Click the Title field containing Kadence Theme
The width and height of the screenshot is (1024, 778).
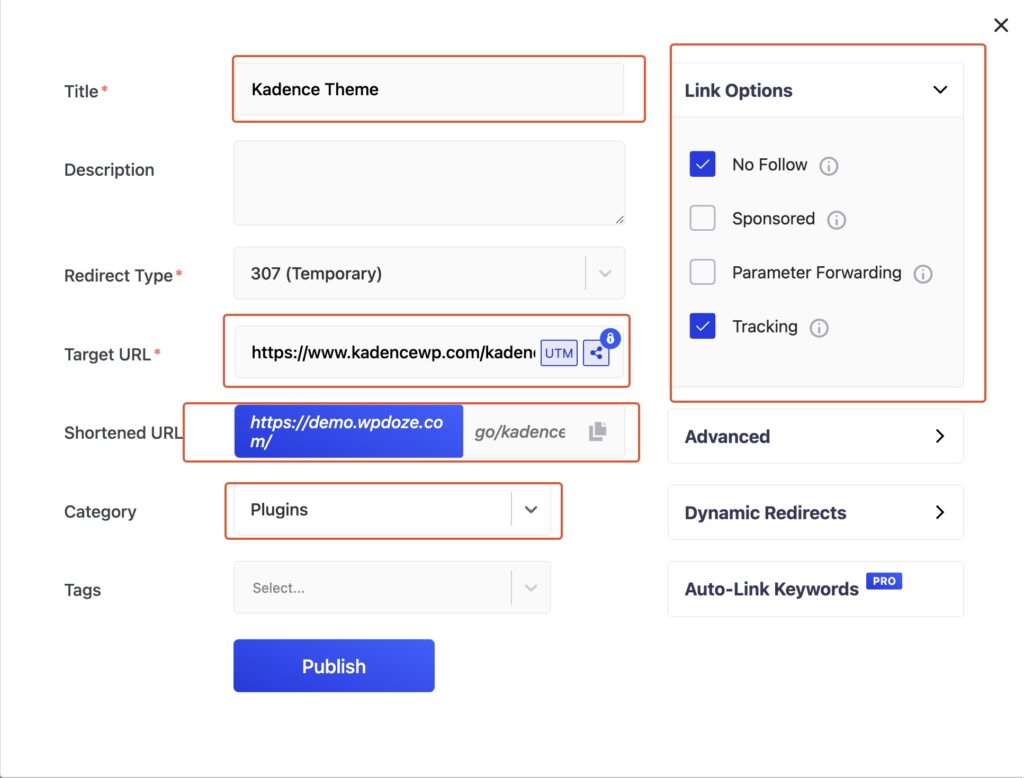428,89
